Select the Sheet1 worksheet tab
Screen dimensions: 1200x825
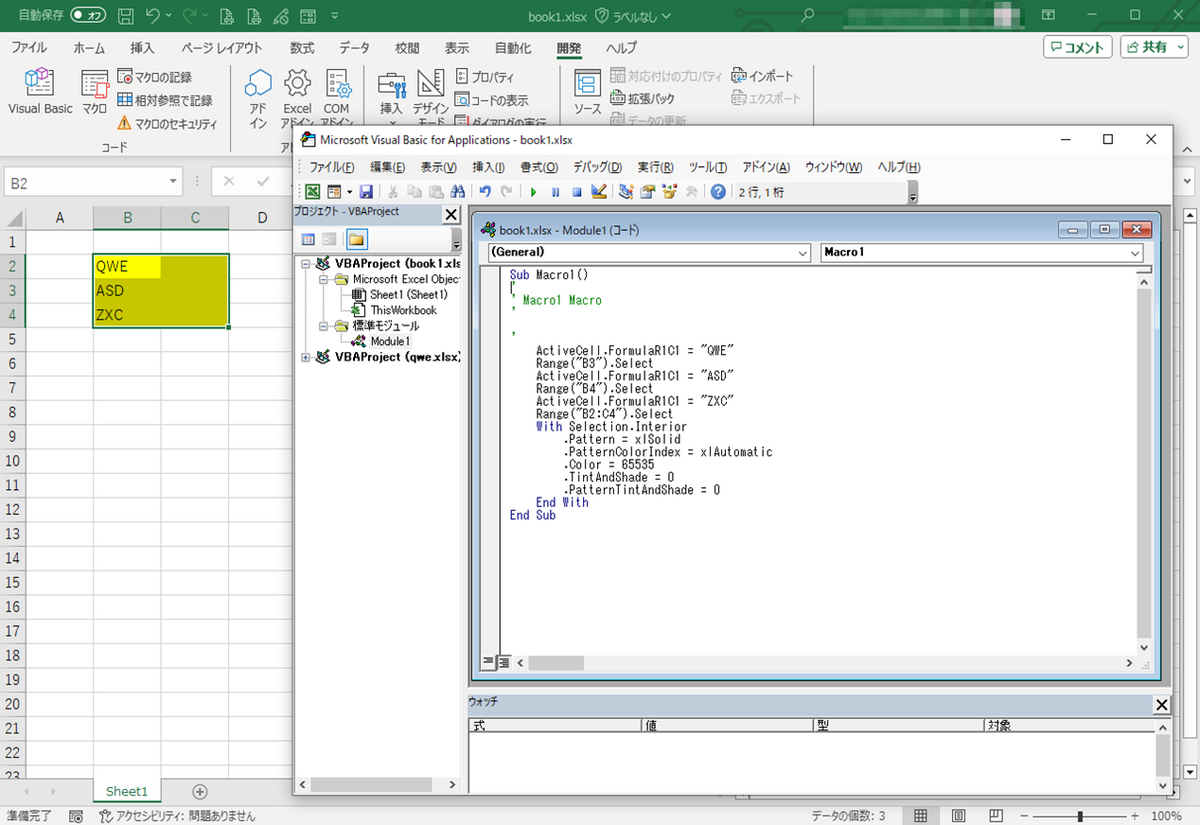(x=126, y=791)
